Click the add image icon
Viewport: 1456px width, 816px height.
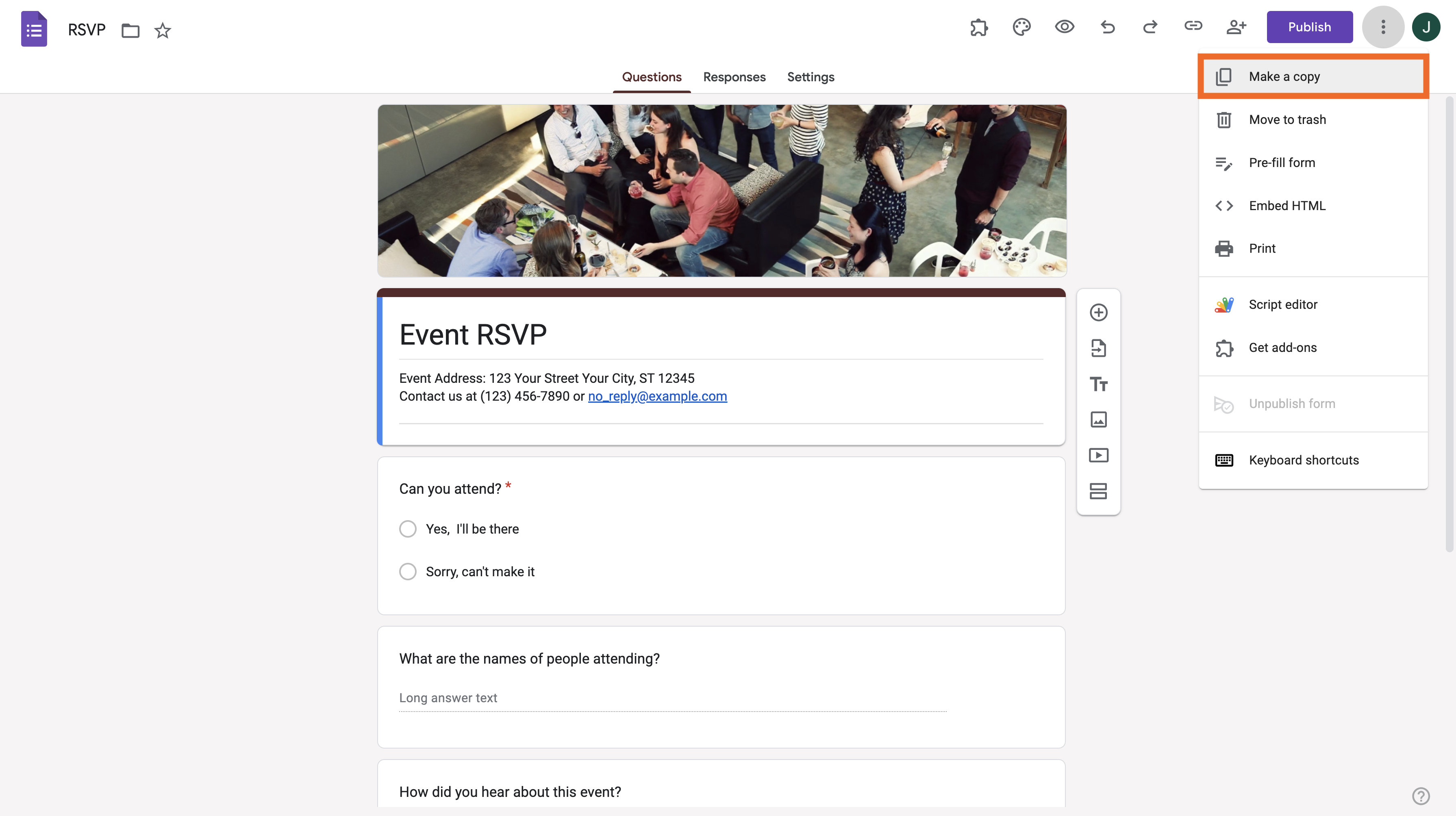click(x=1098, y=419)
